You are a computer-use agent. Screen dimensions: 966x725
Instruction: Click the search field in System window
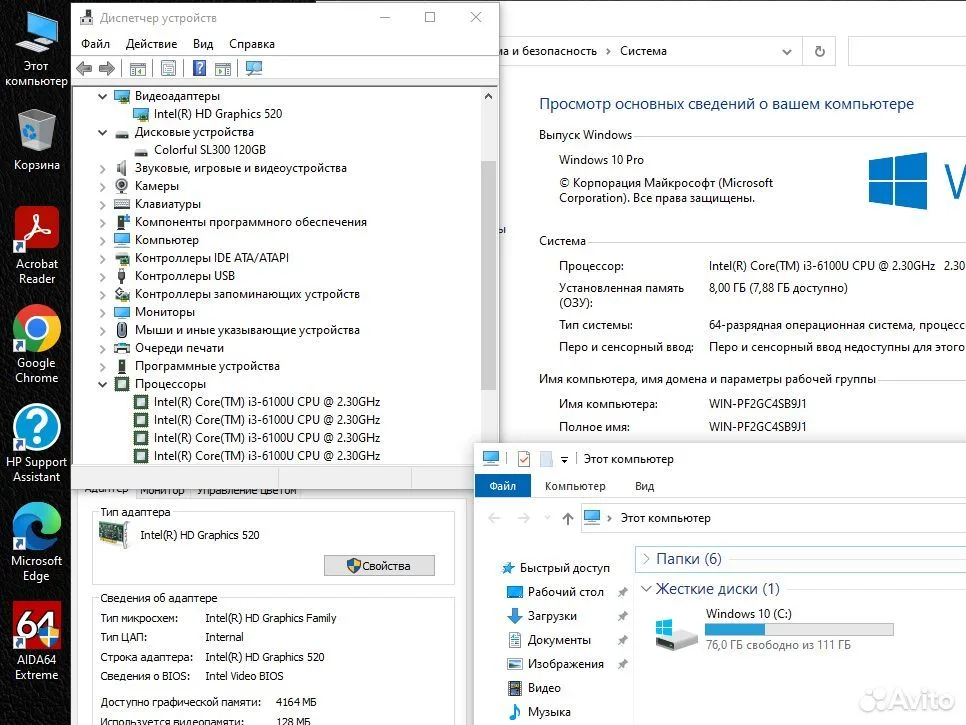[x=907, y=51]
